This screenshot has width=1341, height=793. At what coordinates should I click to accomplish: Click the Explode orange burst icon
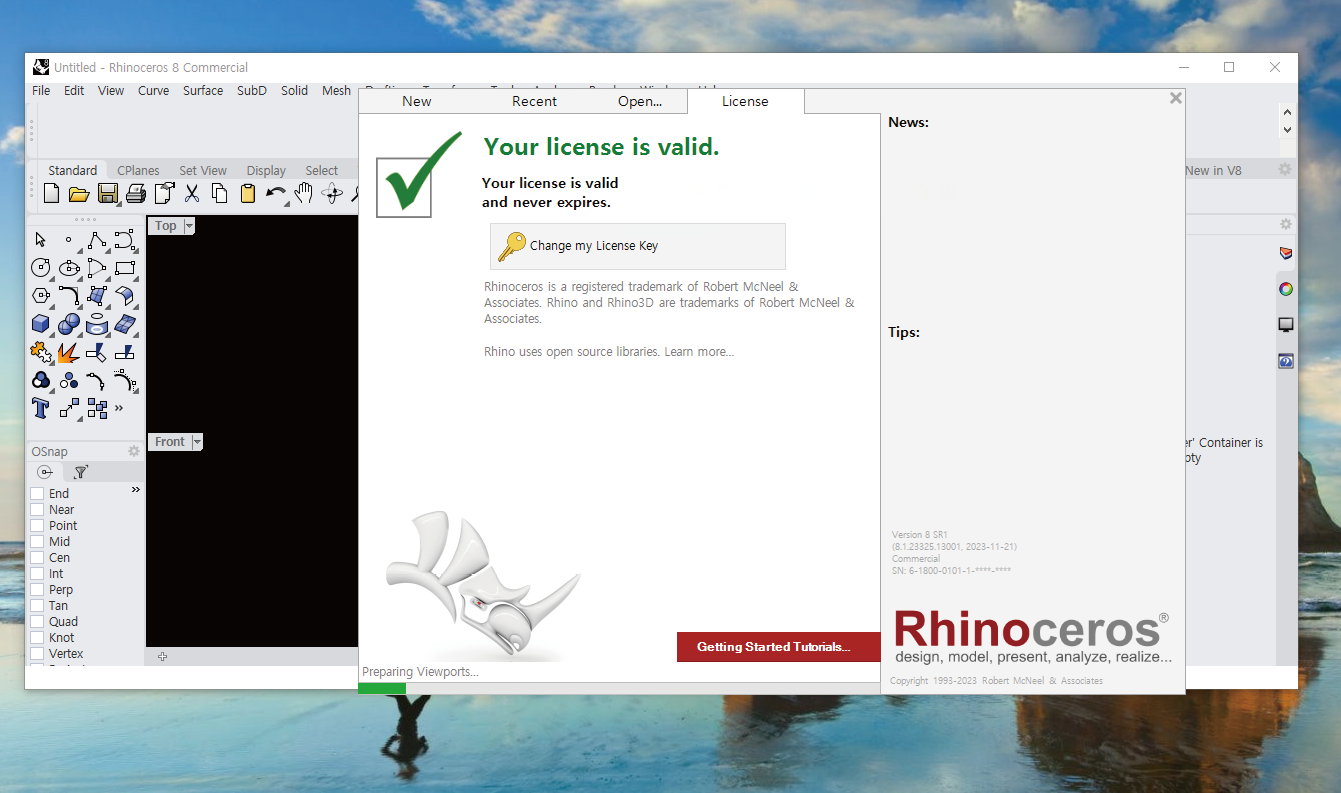coord(69,352)
